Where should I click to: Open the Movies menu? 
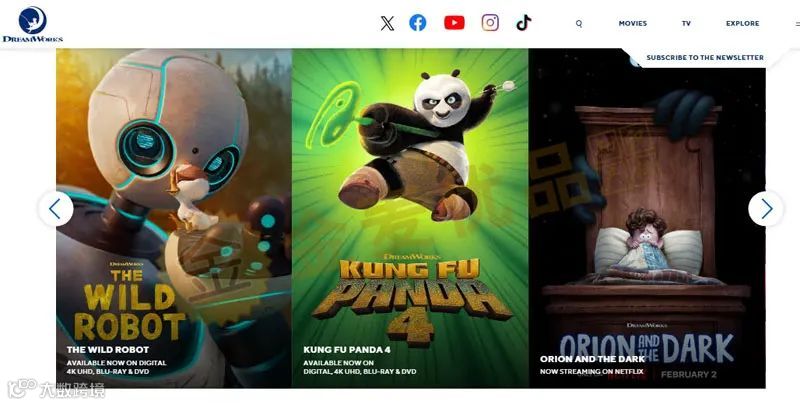633,23
